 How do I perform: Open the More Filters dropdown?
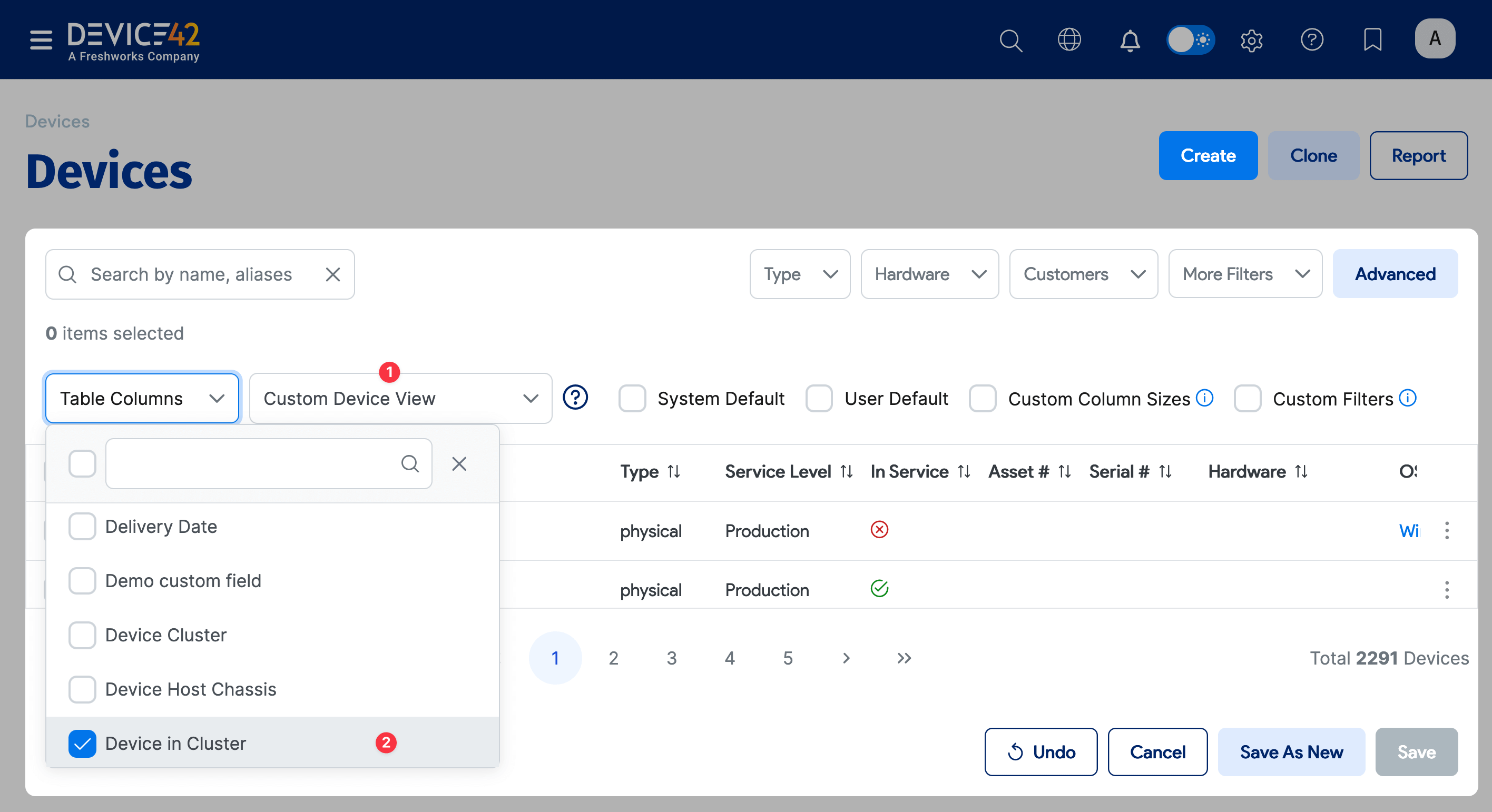pos(1245,274)
